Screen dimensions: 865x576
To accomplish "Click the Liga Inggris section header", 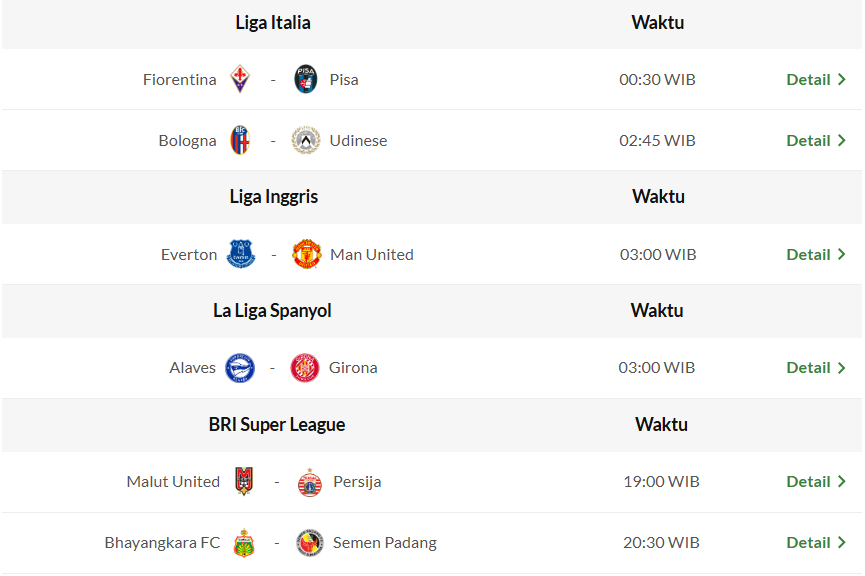I will (273, 196).
